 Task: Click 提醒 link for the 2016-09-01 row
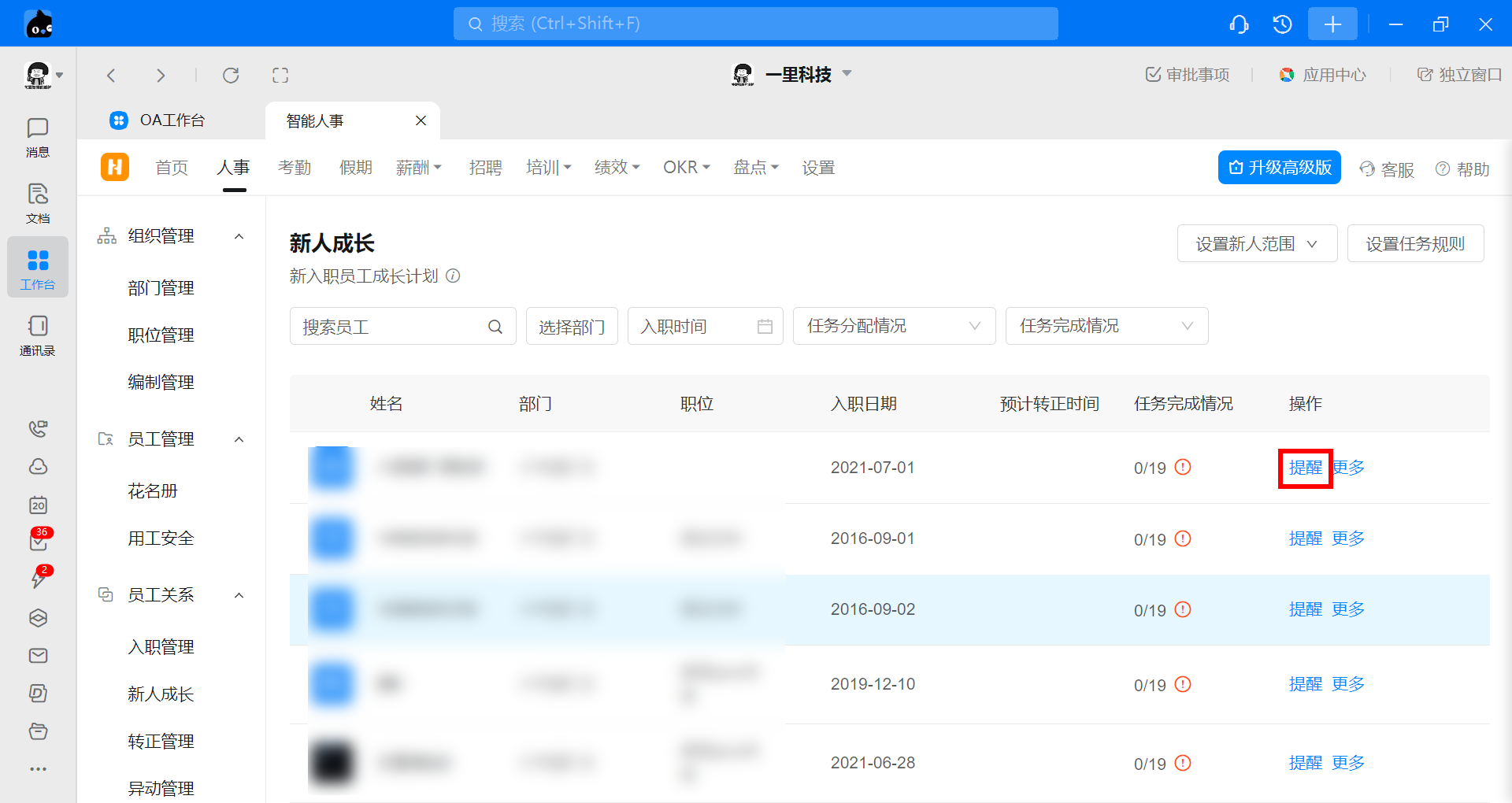1305,538
